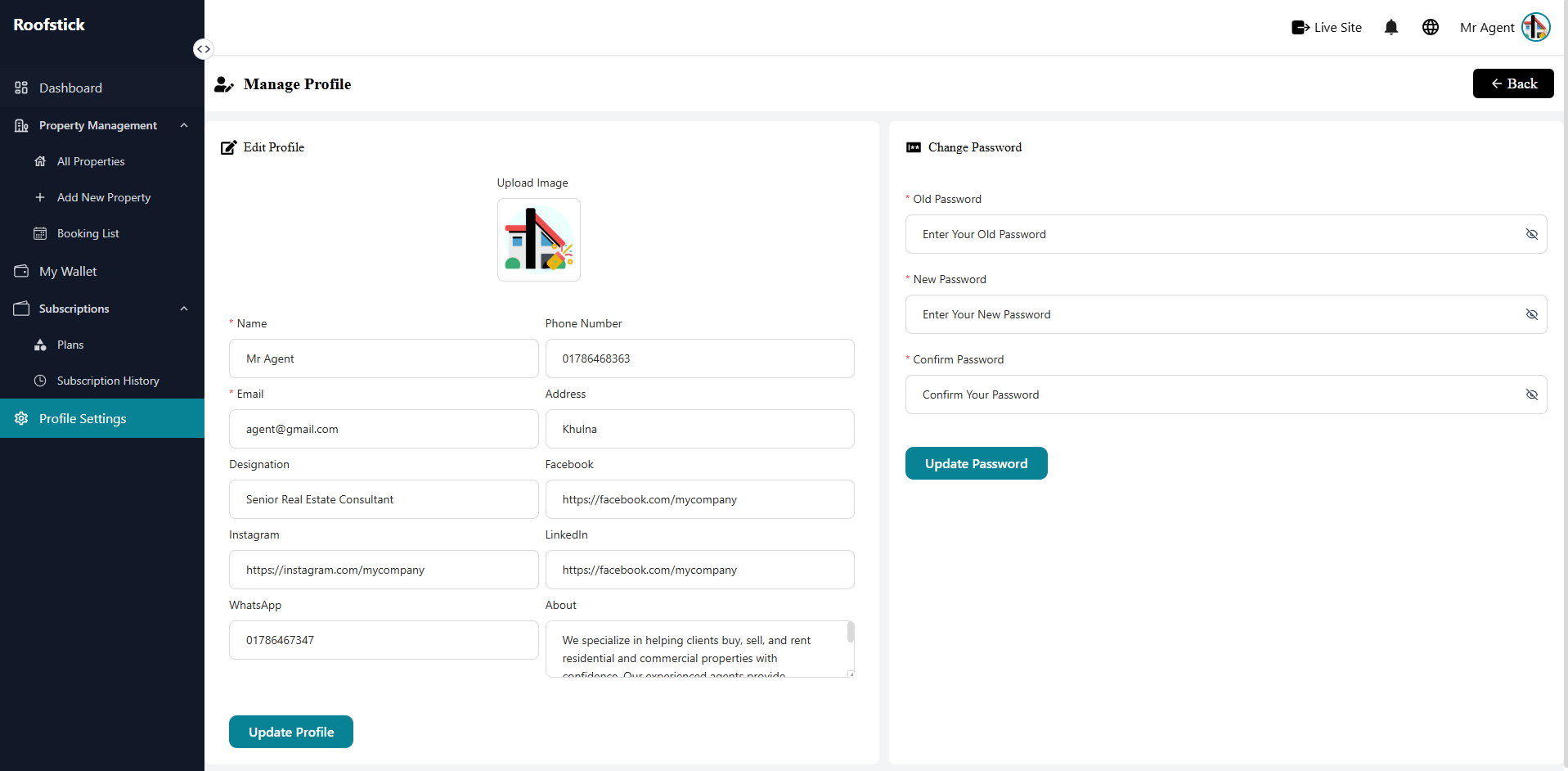Image resolution: width=1568 pixels, height=771 pixels.
Task: Collapse sidebar with the arrows toggle icon
Action: (203, 49)
